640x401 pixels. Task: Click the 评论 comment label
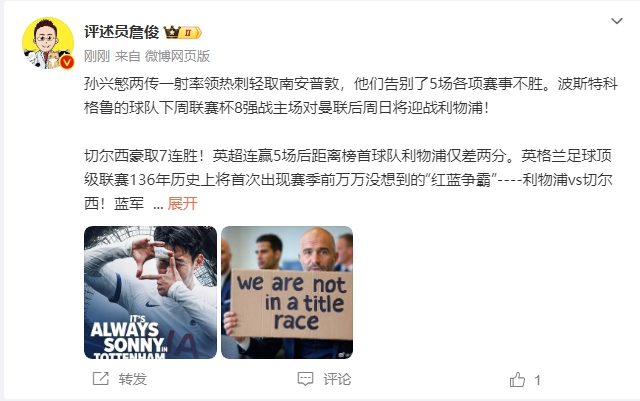(x=337, y=379)
